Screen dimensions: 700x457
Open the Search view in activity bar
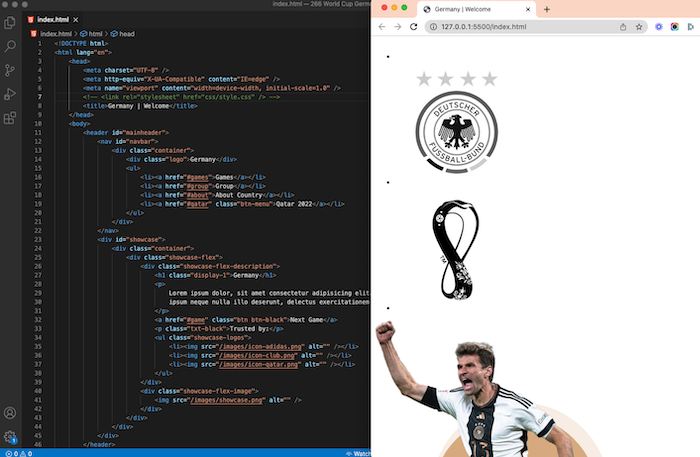tap(10, 46)
